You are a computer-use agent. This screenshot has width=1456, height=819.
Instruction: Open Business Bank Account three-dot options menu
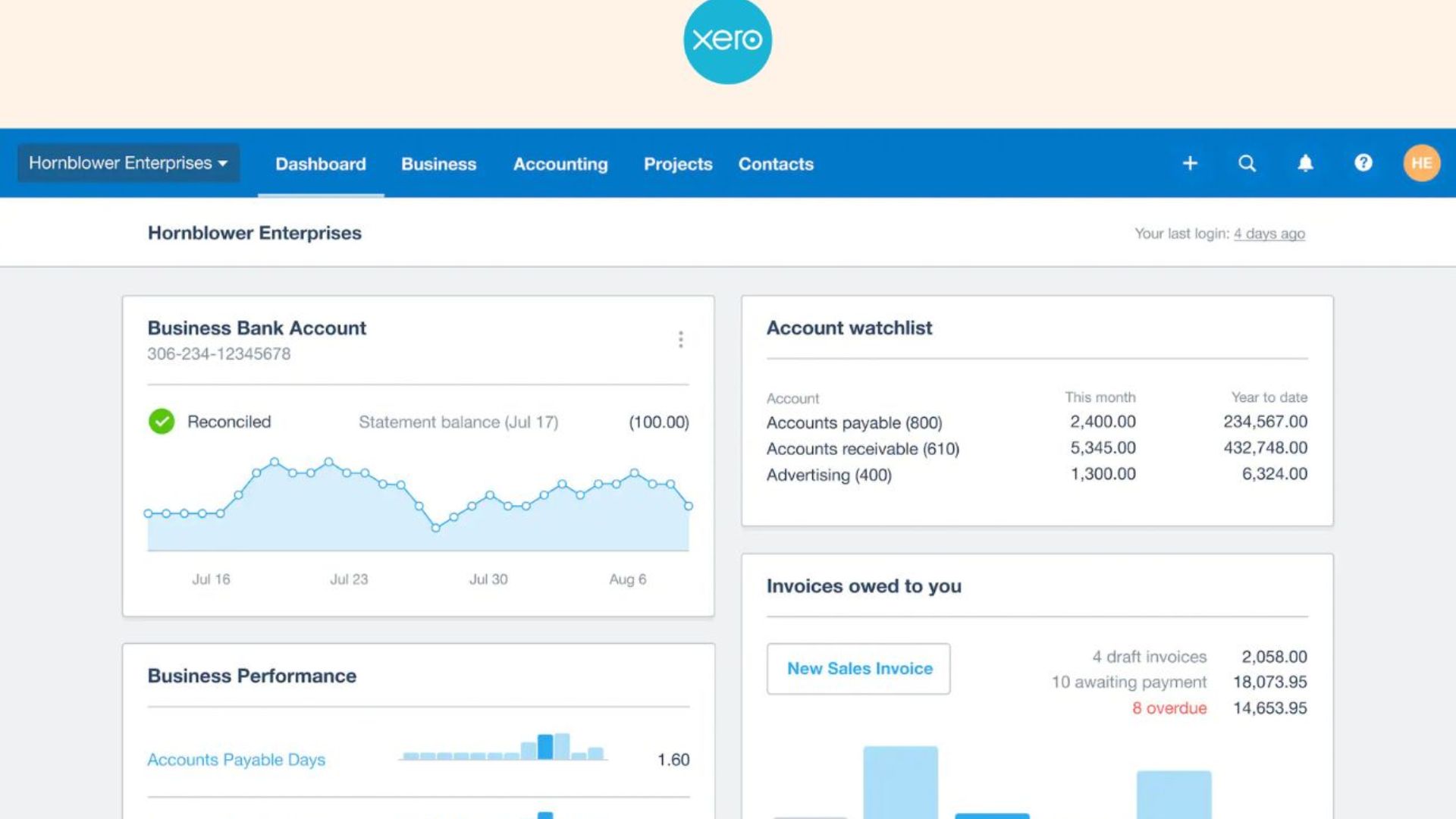click(x=680, y=339)
